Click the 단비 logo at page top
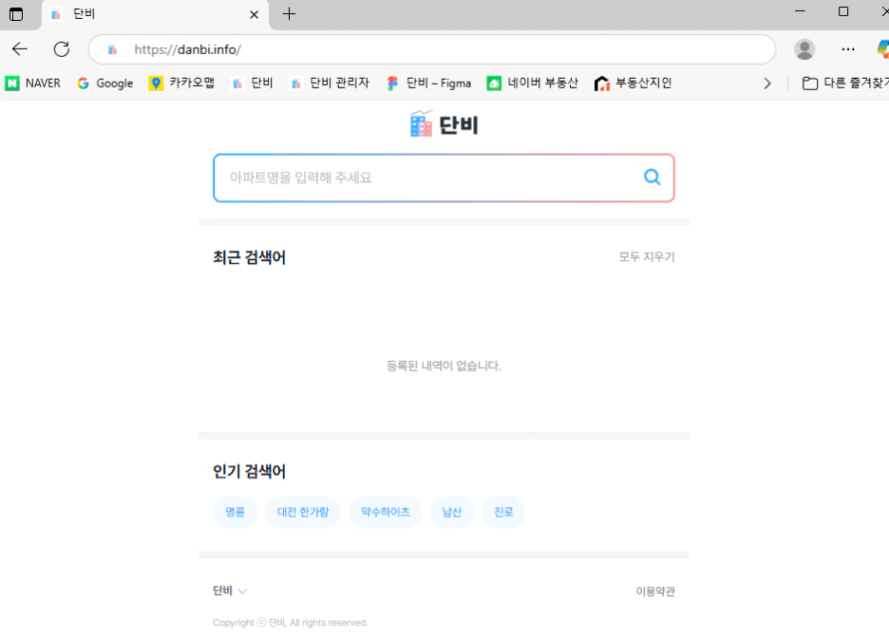Image resolution: width=889 pixels, height=640 pixels. pyautogui.click(x=444, y=124)
